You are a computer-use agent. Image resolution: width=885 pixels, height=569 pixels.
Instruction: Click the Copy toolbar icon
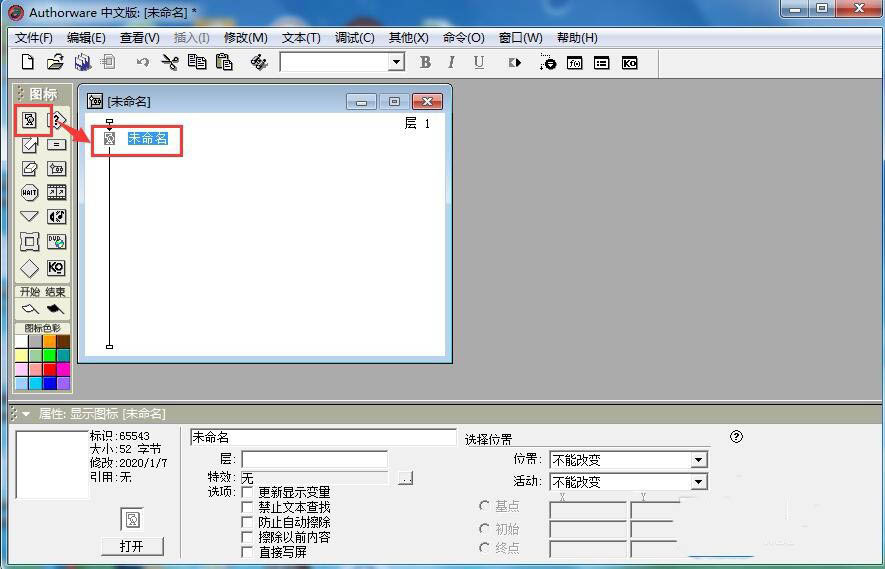196,62
